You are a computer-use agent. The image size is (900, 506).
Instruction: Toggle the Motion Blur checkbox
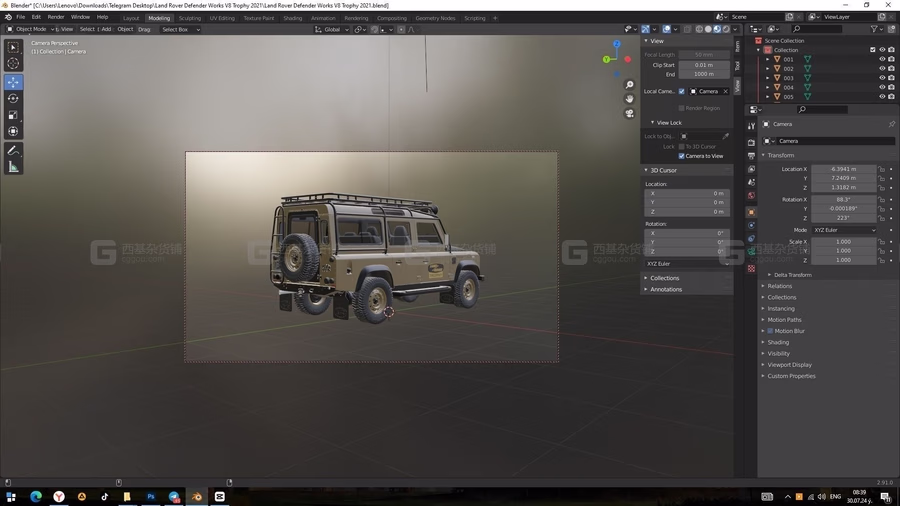point(770,331)
